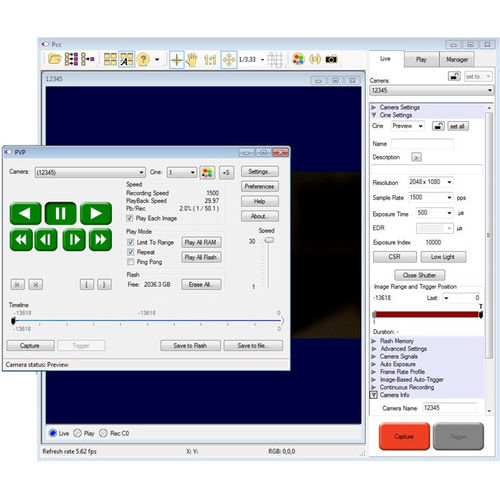The image size is (500, 500).
Task: Uncheck the Repeat checkbox
Action: (131, 252)
